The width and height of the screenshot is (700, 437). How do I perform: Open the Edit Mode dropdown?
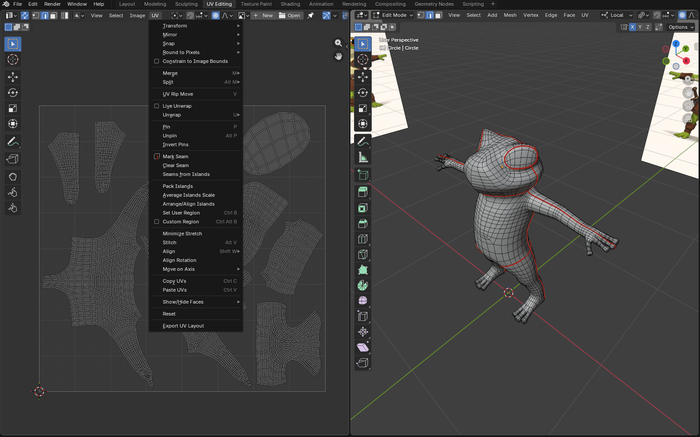tap(395, 16)
